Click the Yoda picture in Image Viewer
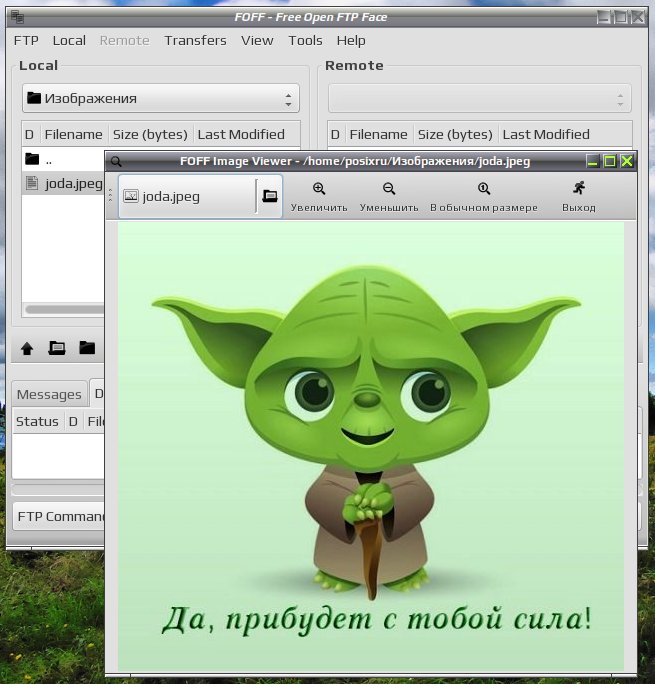The height and width of the screenshot is (684, 655). coord(371,445)
